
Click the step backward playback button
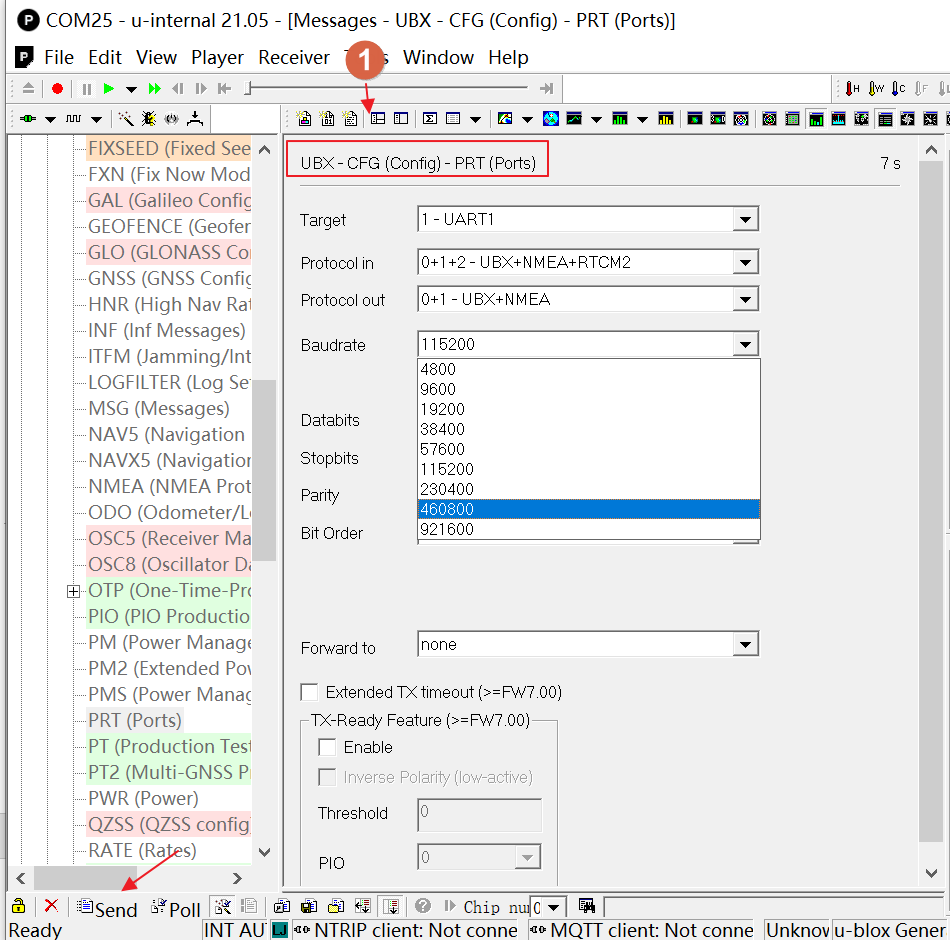tap(178, 89)
